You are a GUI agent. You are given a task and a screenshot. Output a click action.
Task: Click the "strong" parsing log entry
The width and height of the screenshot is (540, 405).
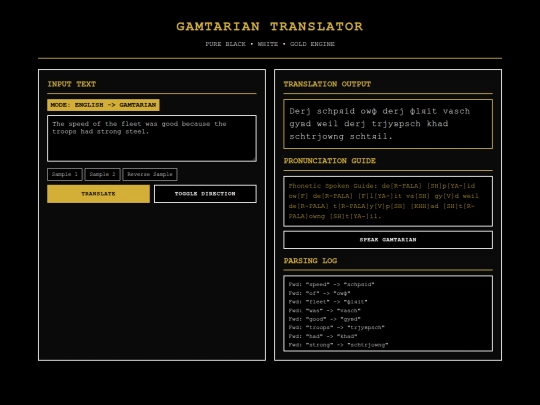tap(338, 345)
